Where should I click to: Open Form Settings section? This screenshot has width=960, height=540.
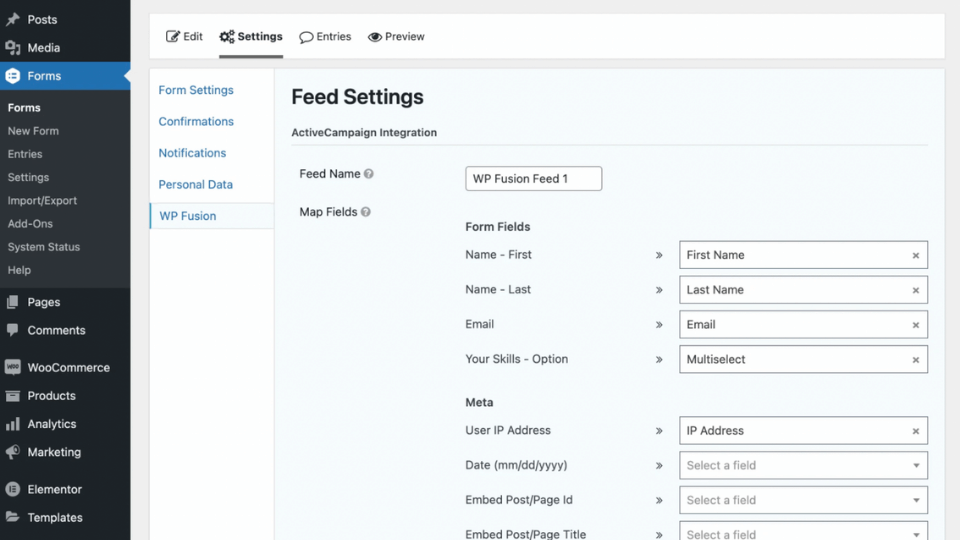pos(196,90)
